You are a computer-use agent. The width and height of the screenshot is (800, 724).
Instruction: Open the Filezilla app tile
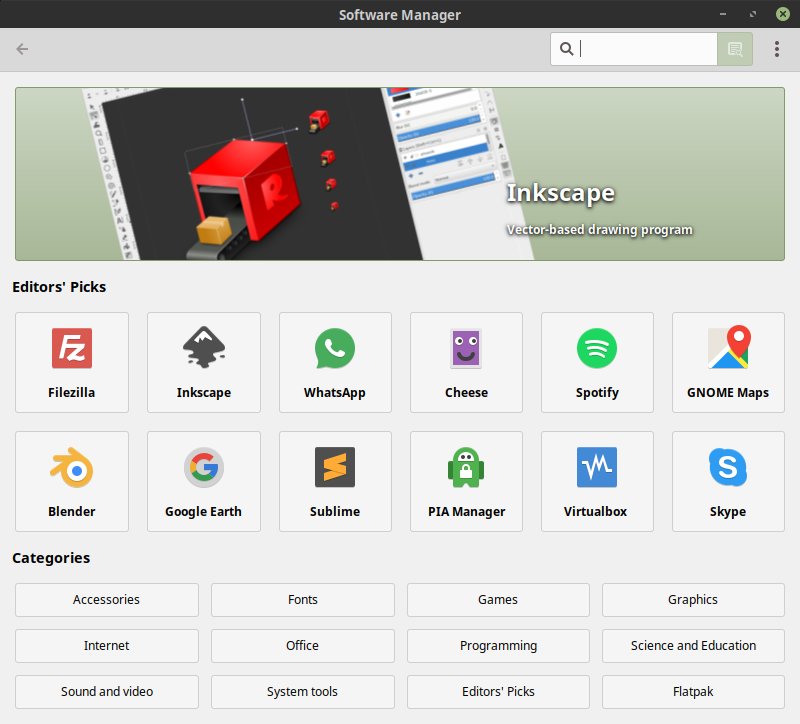click(72, 362)
